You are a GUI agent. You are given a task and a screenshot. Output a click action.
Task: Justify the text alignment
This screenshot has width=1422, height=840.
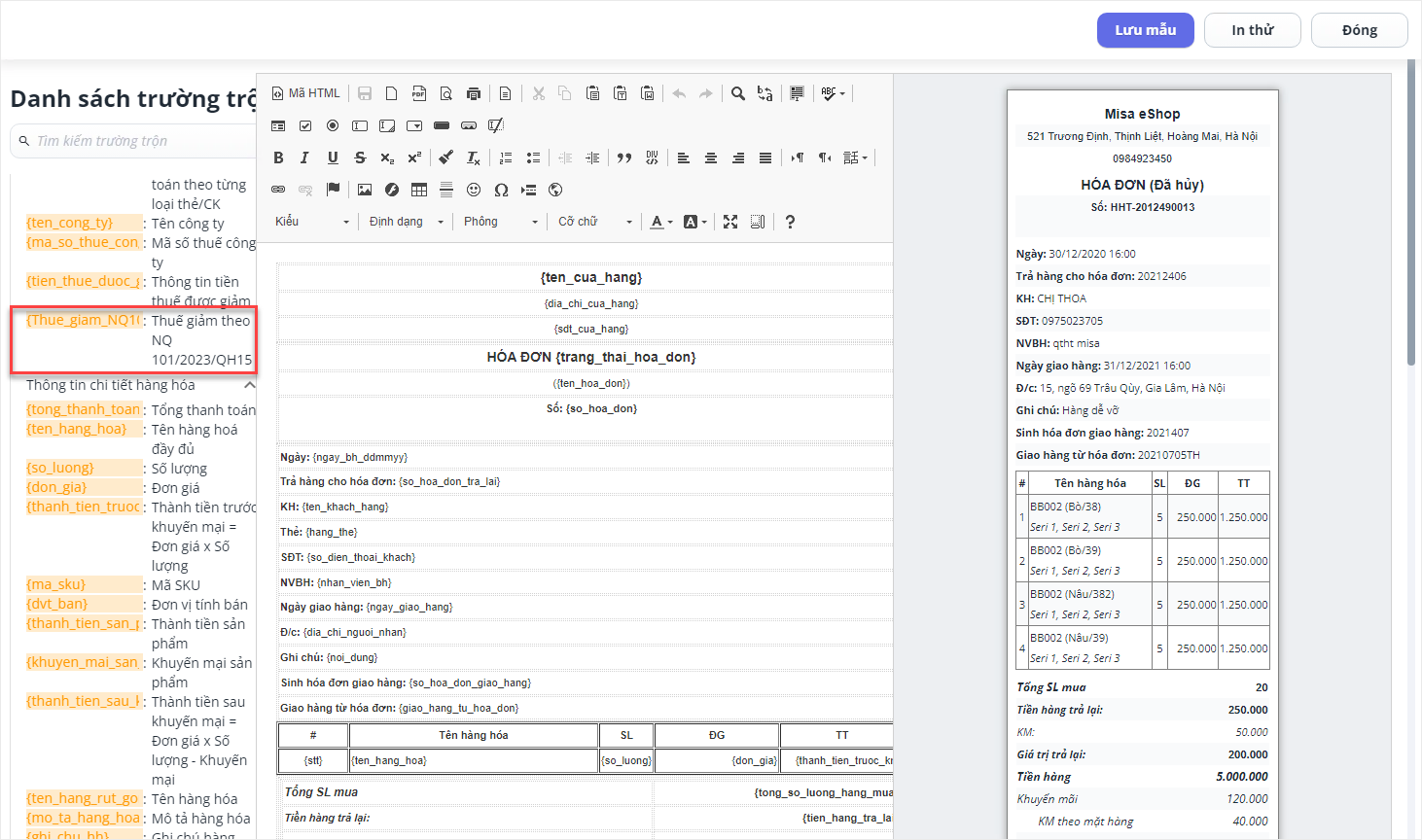[x=765, y=157]
